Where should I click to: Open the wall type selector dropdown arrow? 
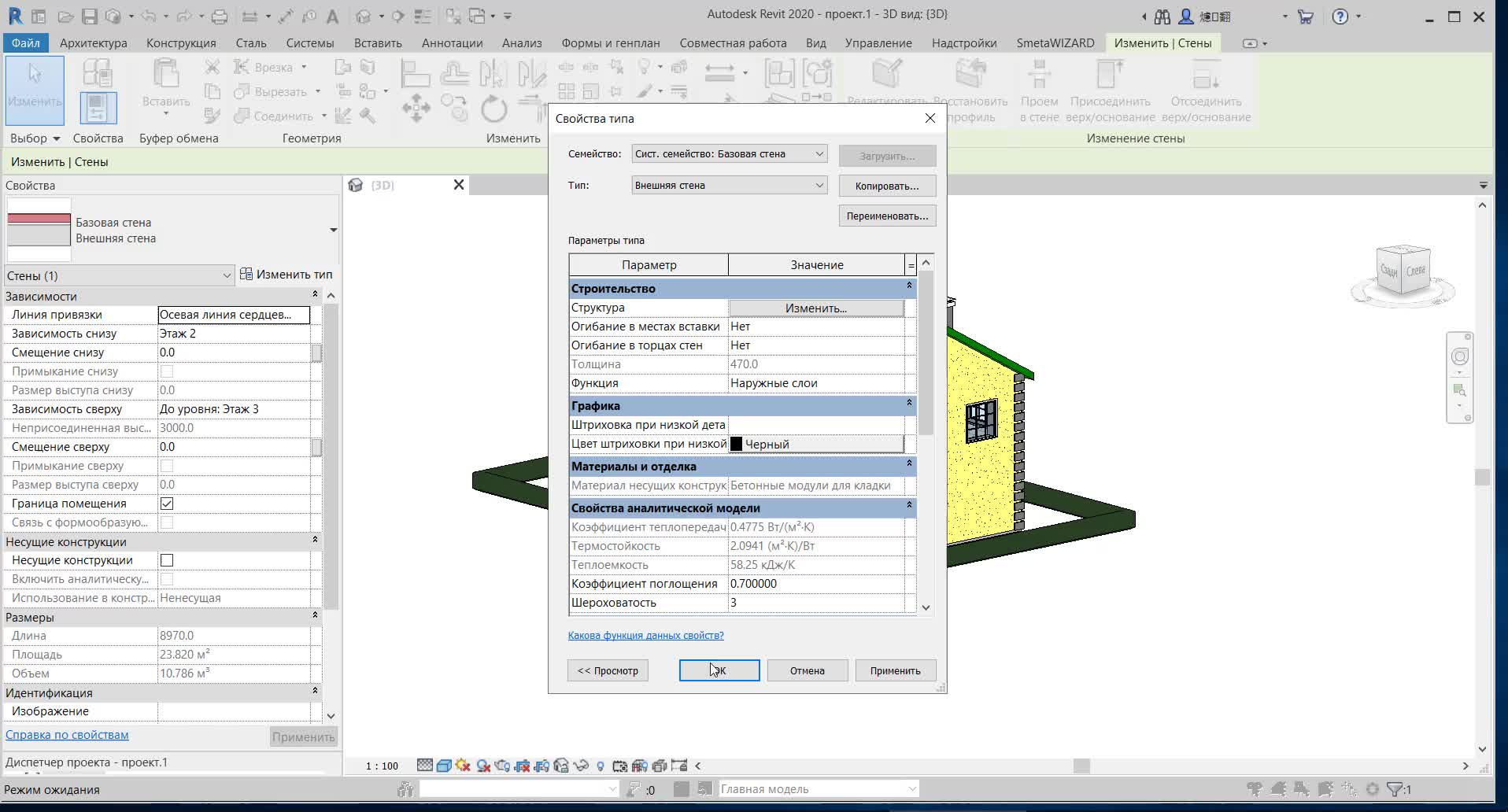[x=333, y=230]
